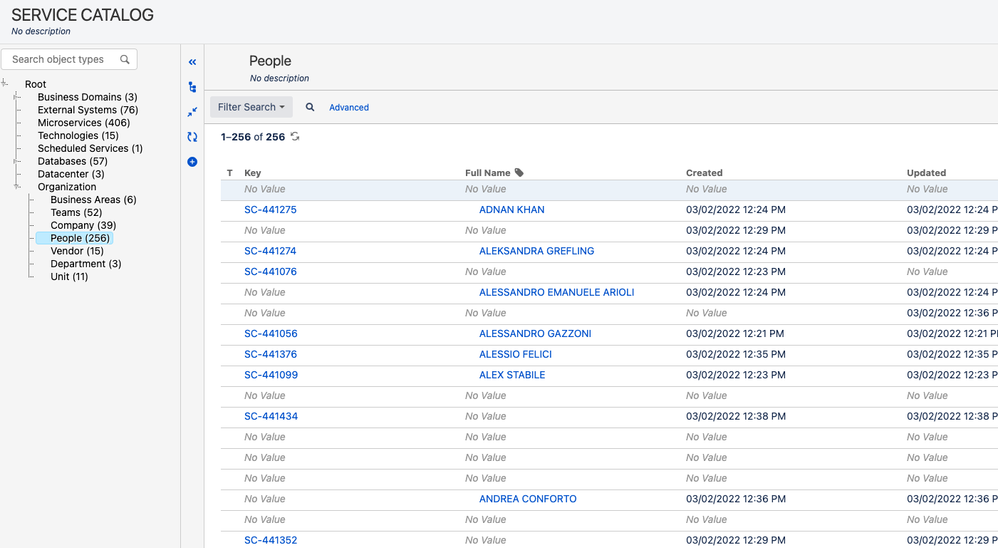The width and height of the screenshot is (998, 548).
Task: Open the Filter Search dropdown
Action: (251, 107)
